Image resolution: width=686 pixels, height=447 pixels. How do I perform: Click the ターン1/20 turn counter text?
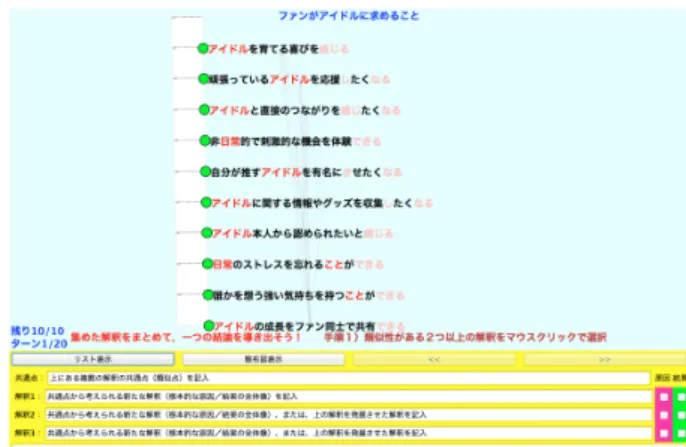pos(39,344)
